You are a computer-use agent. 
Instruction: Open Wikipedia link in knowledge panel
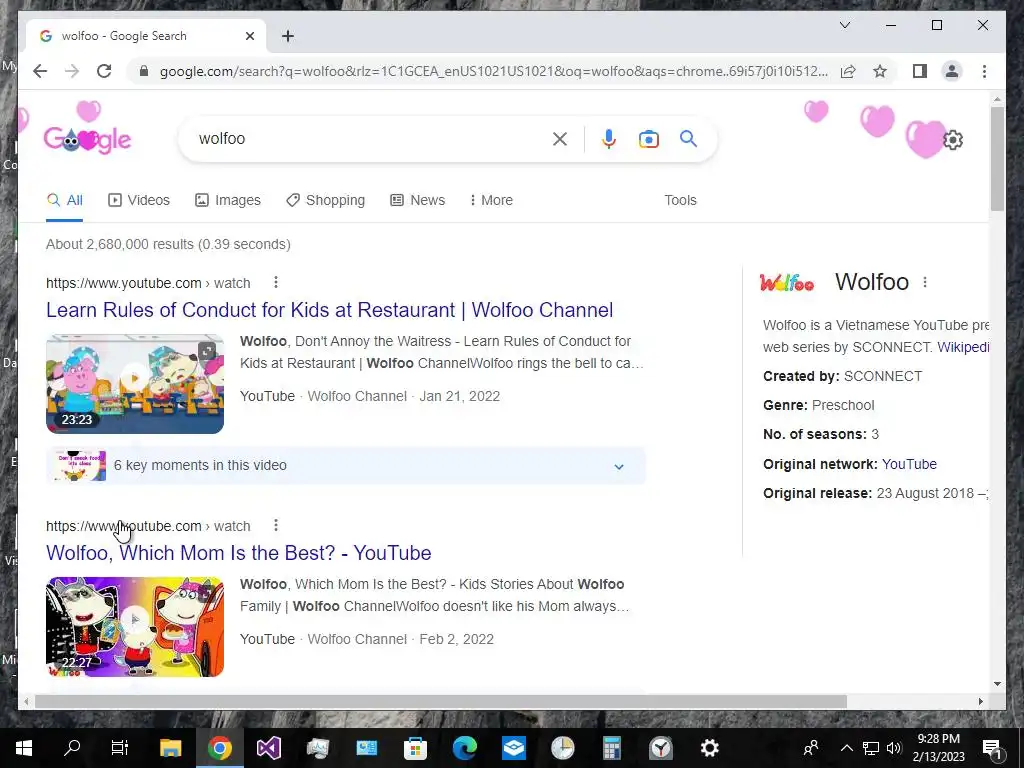964,347
